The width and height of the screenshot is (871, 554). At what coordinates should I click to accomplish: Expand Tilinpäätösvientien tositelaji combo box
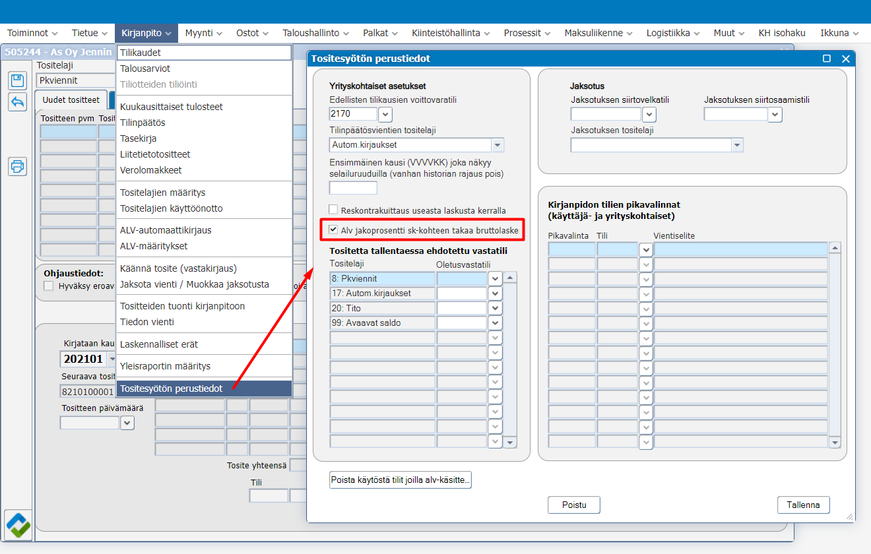coord(497,145)
